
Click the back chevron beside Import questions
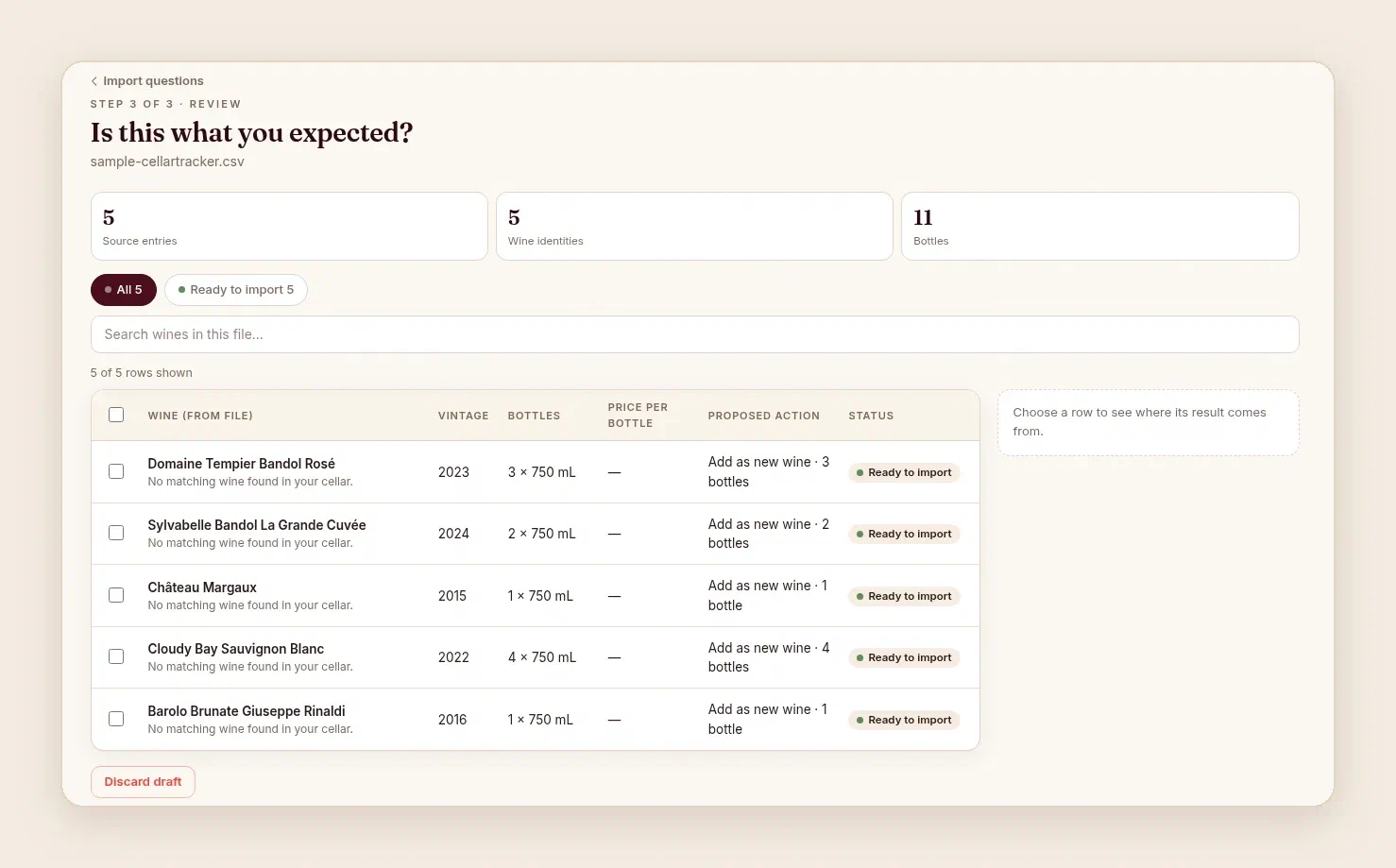94,81
